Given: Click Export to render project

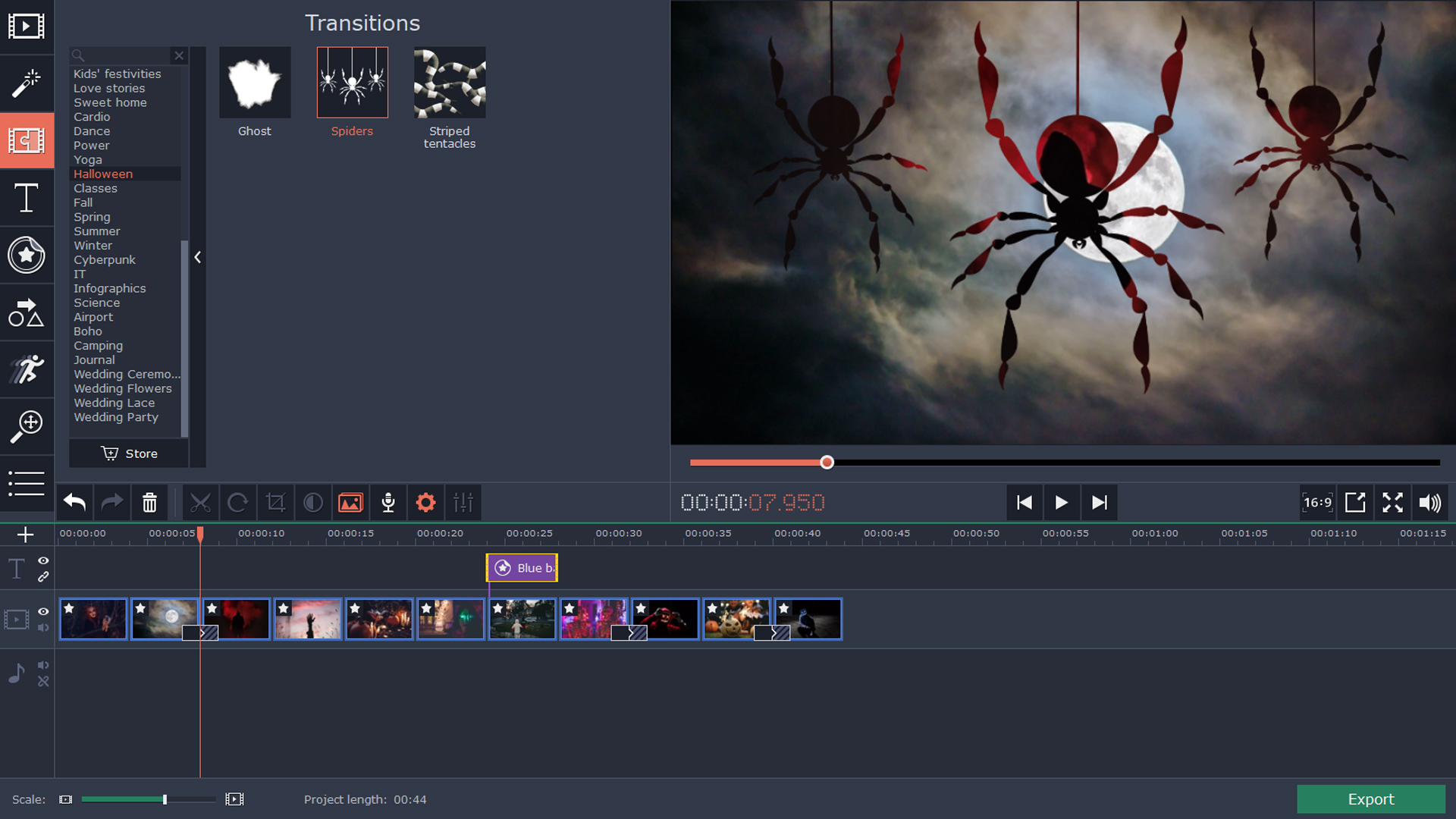Looking at the screenshot, I should (x=1370, y=799).
